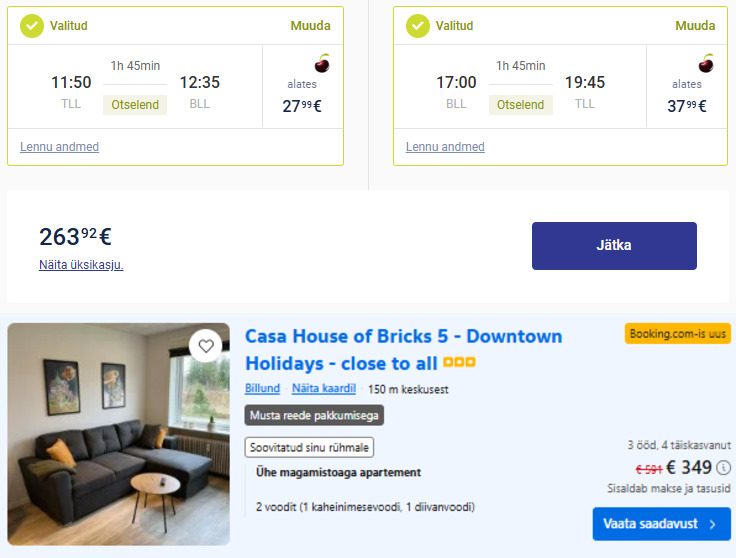Click the apartment living room photo

click(119, 434)
